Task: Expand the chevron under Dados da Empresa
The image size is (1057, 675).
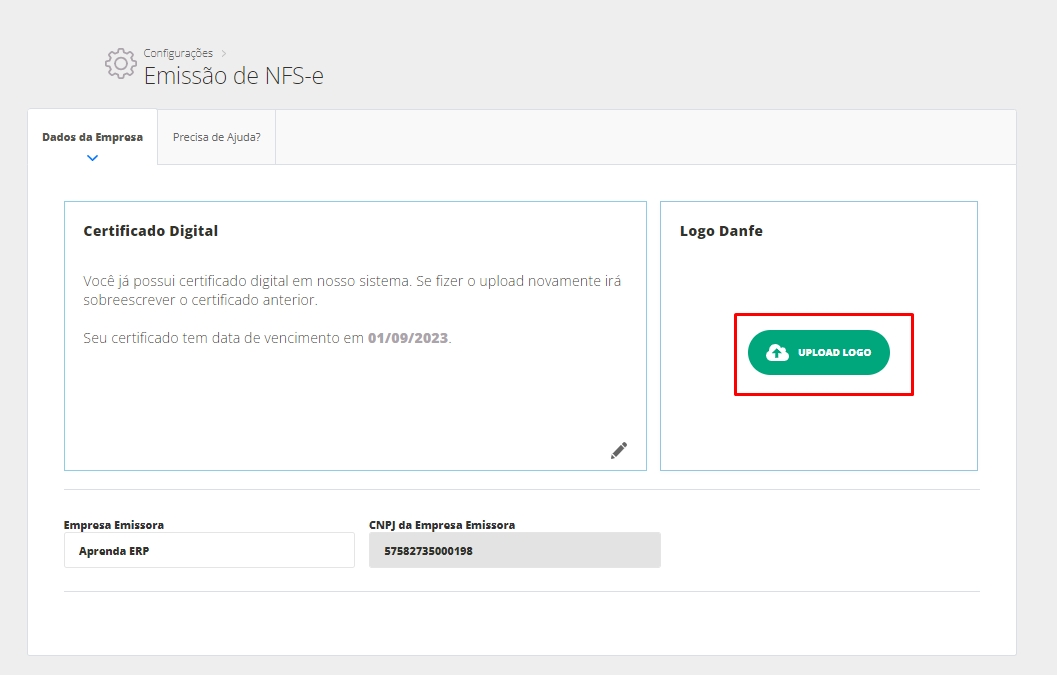Action: pos(92,157)
